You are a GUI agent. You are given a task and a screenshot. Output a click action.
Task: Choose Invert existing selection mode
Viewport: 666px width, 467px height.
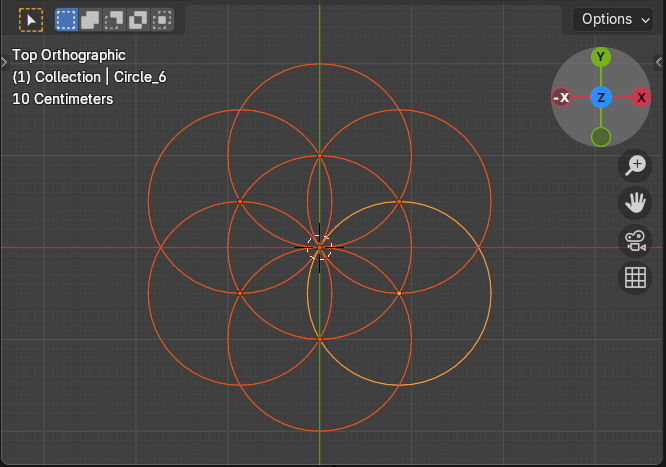138,20
